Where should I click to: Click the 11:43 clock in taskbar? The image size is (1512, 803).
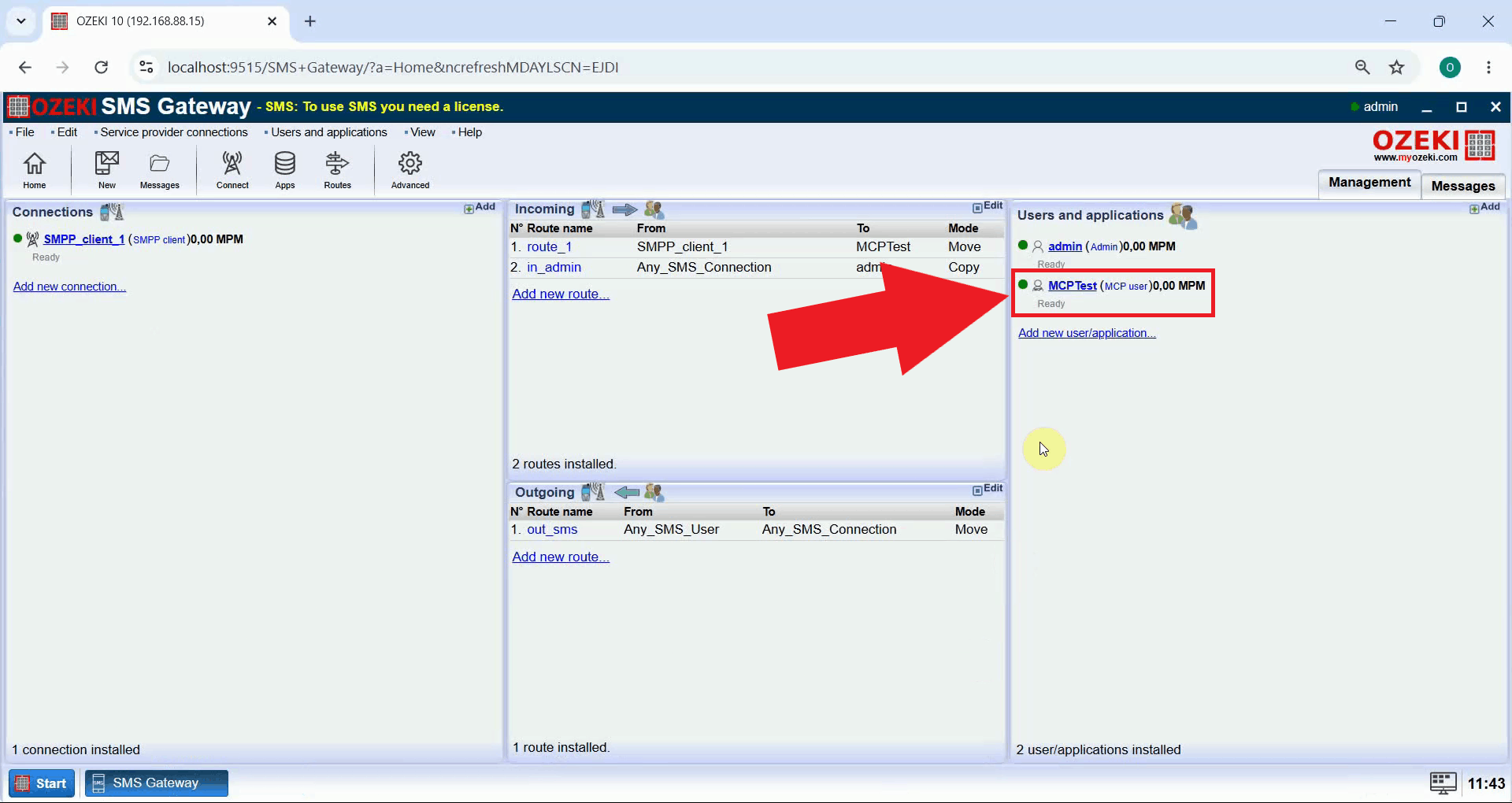(x=1486, y=783)
